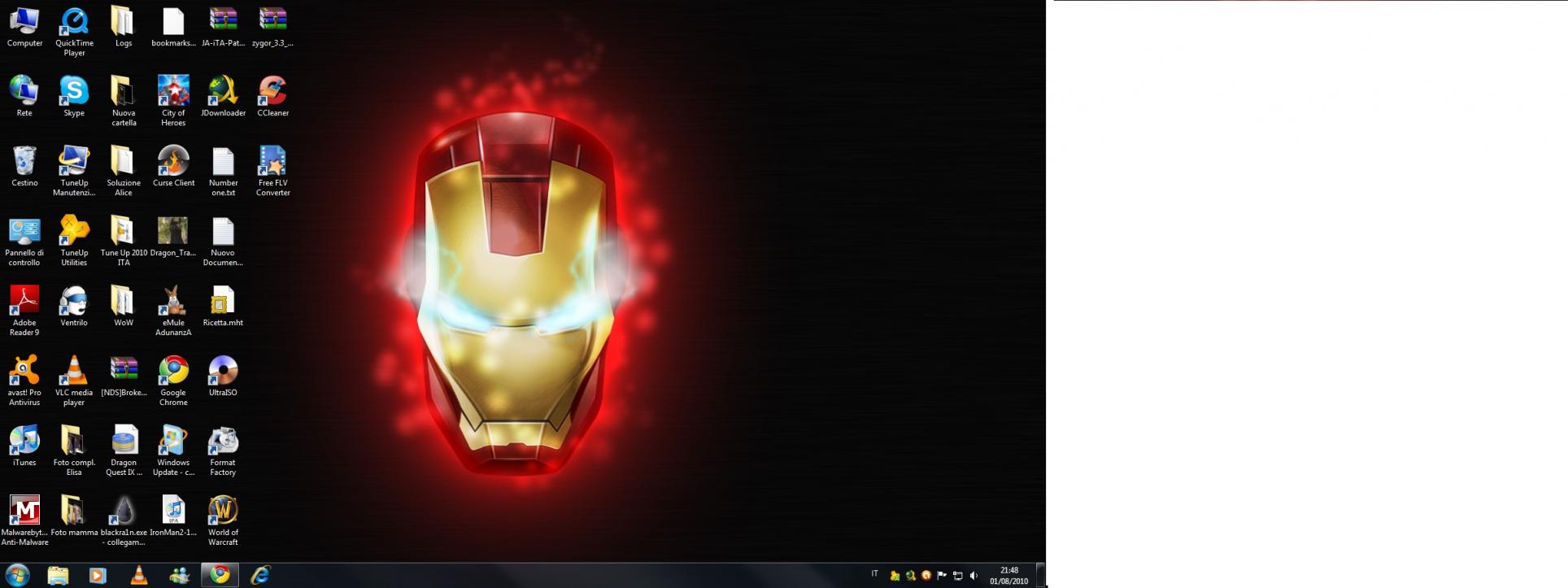This screenshot has width=1568, height=588.
Task: Open the Action Center flag icon
Action: (x=942, y=576)
